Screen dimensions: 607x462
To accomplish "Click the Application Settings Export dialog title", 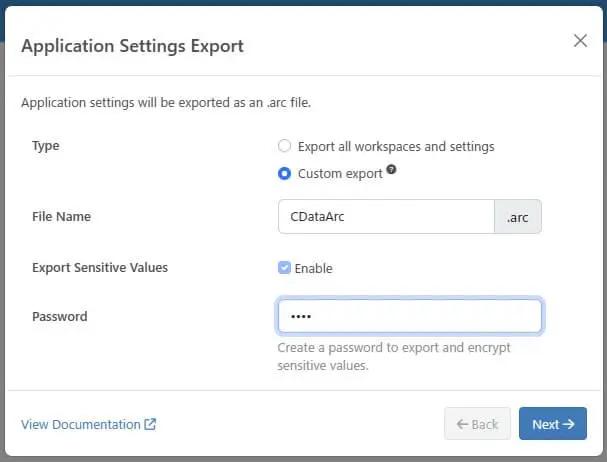I will [x=132, y=46].
